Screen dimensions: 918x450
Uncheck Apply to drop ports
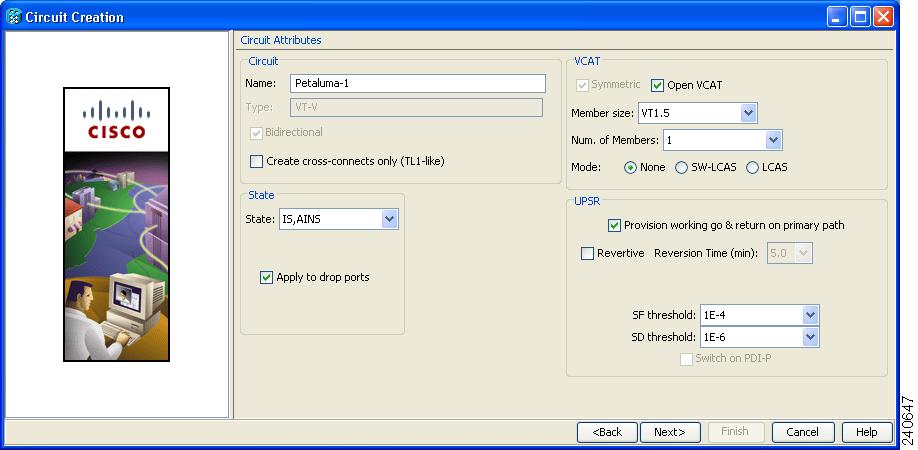pyautogui.click(x=266, y=277)
